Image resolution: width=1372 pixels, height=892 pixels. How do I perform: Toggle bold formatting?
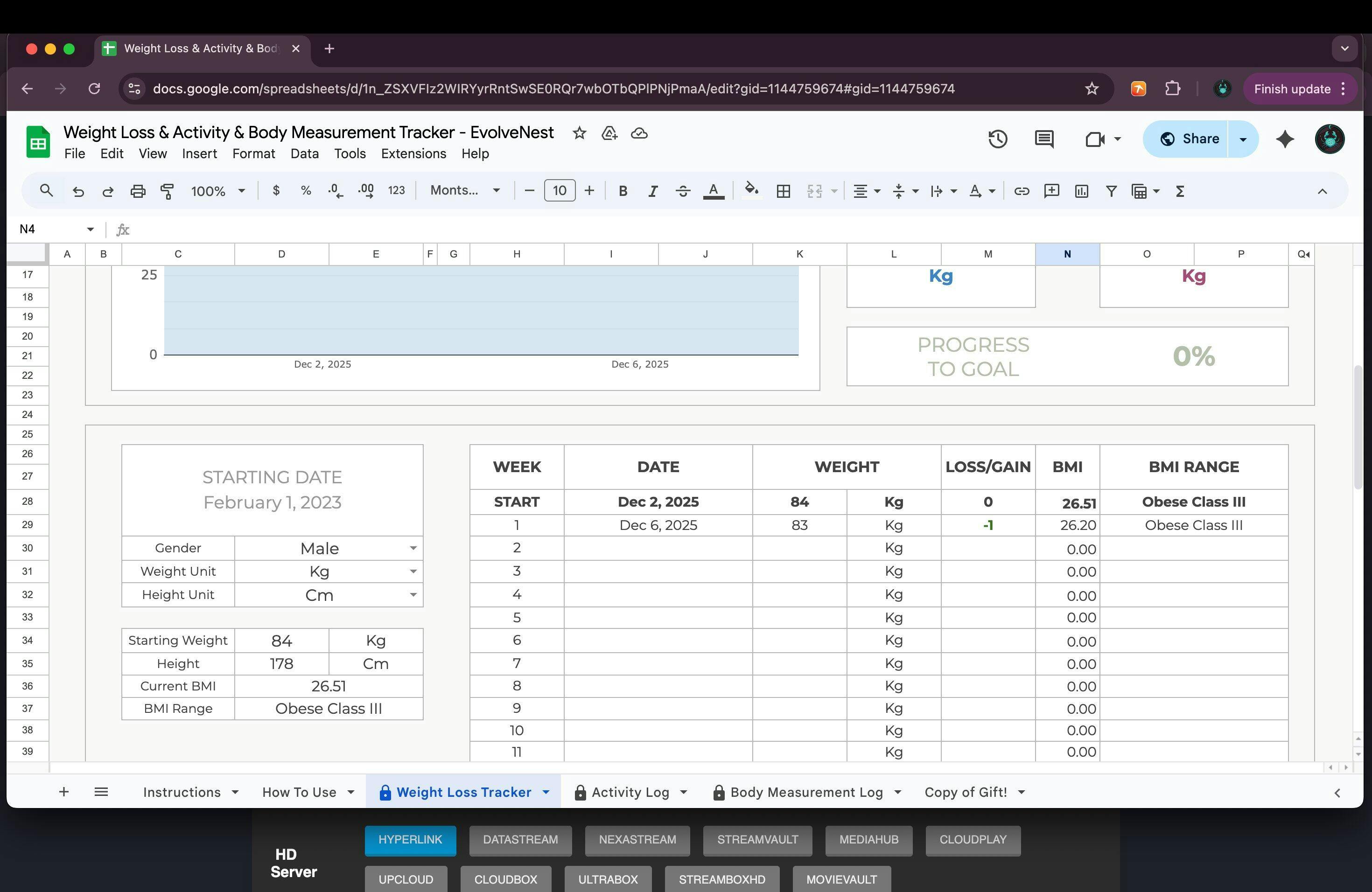click(x=623, y=191)
